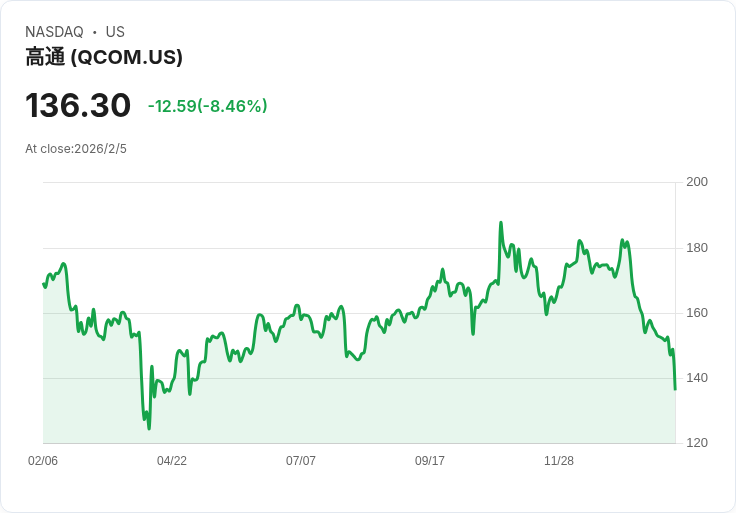736x513 pixels.
Task: Click the At close 2026/2/5 timestamp
Action: 76,149
